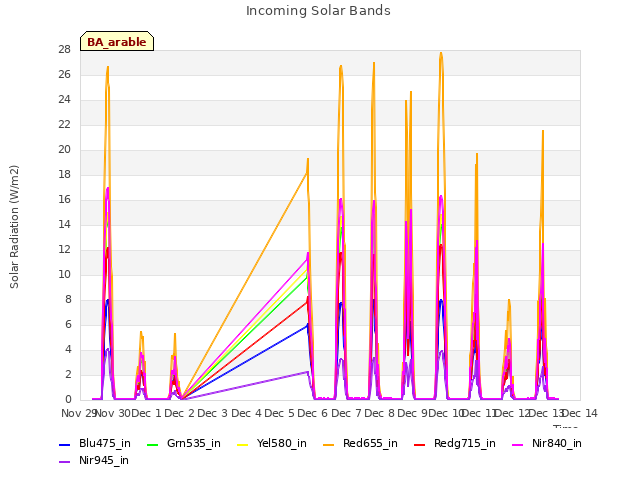Click the Nov 29 x-axis tick label
Viewport: 640px width, 480px height.
[x=79, y=413]
